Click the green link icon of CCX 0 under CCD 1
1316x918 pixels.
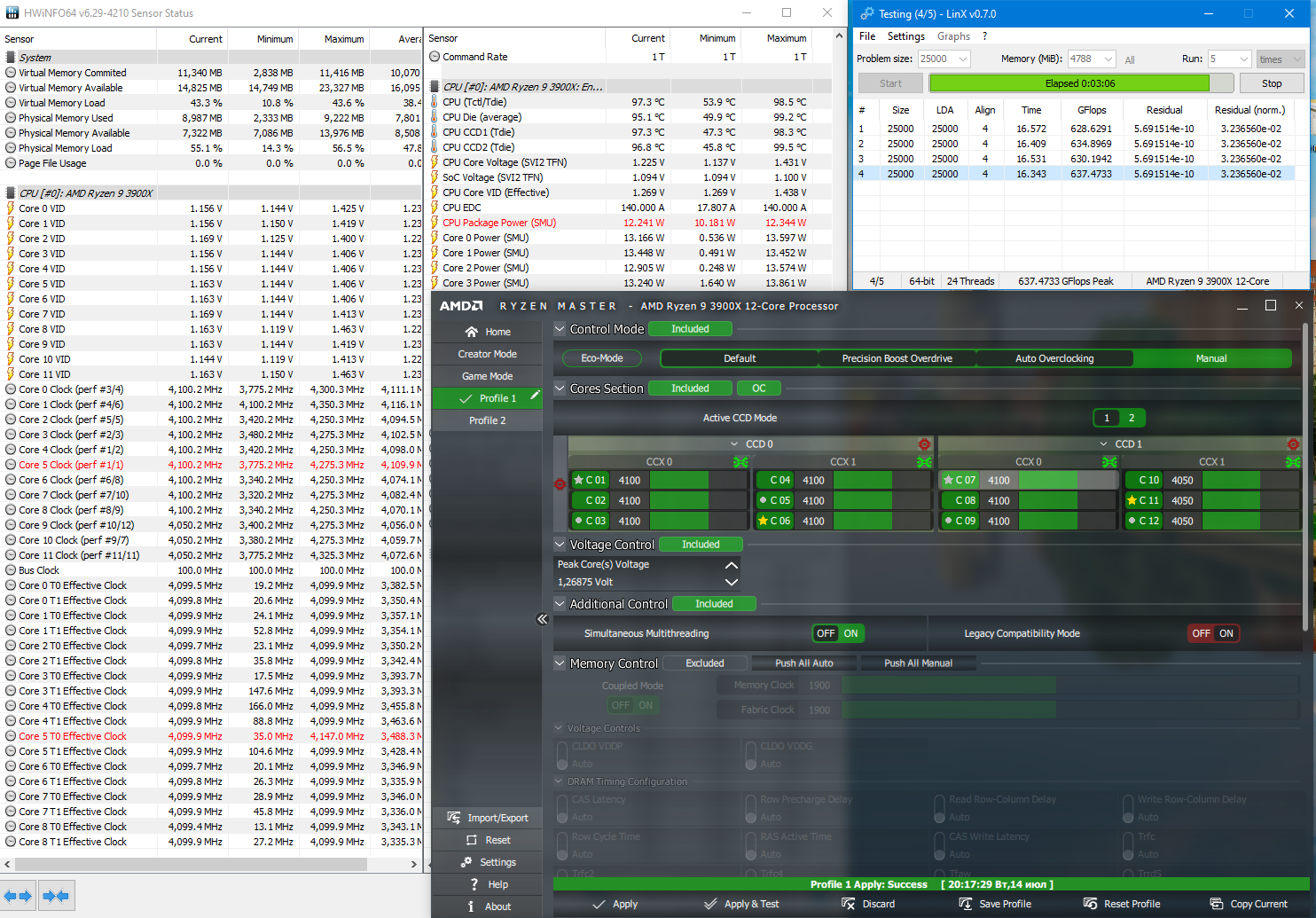1109,462
